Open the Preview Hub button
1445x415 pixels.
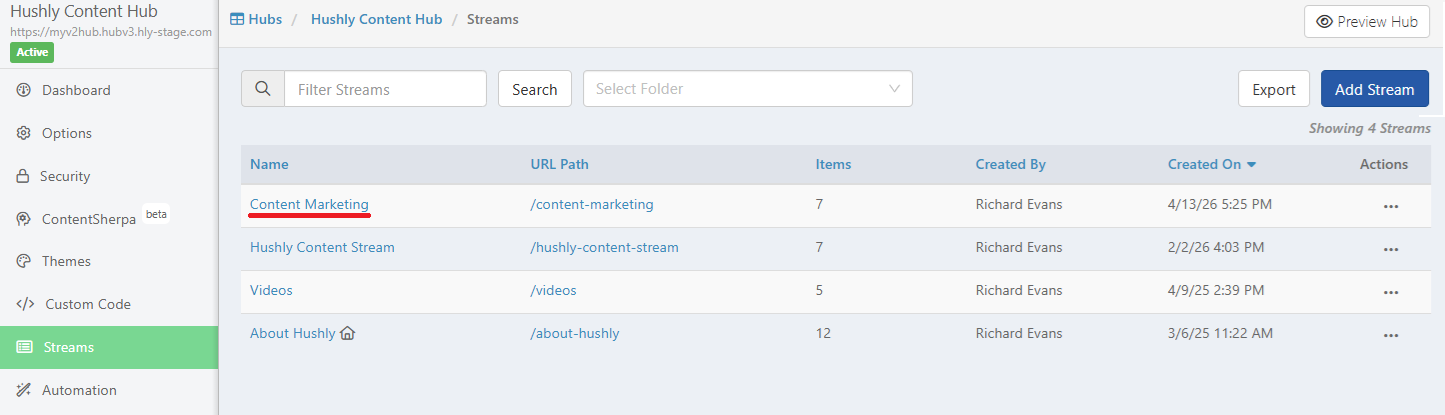[x=1366, y=22]
